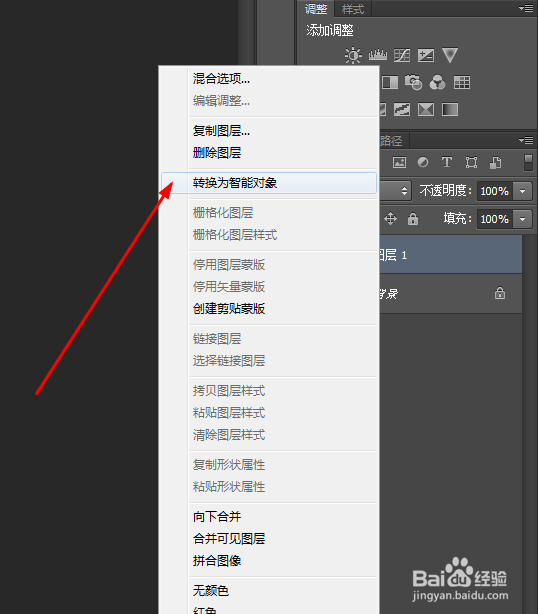Viewport: 538px width, 614px height.
Task: Add a Color Lookup adjustment (grid icon)
Action: click(x=462, y=82)
